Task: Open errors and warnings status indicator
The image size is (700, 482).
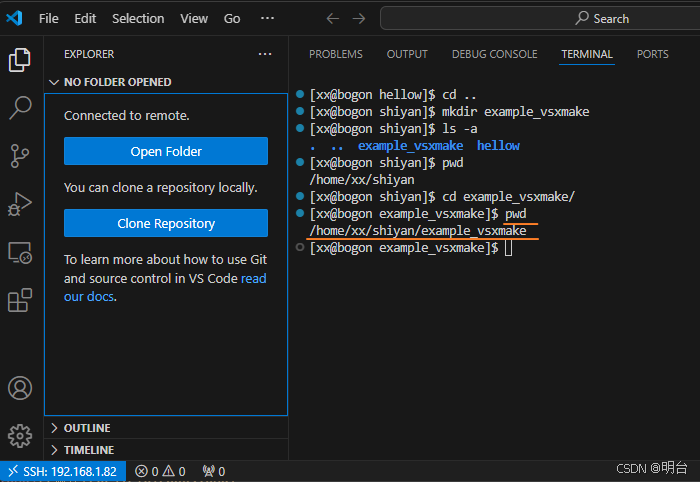Action: point(160,471)
